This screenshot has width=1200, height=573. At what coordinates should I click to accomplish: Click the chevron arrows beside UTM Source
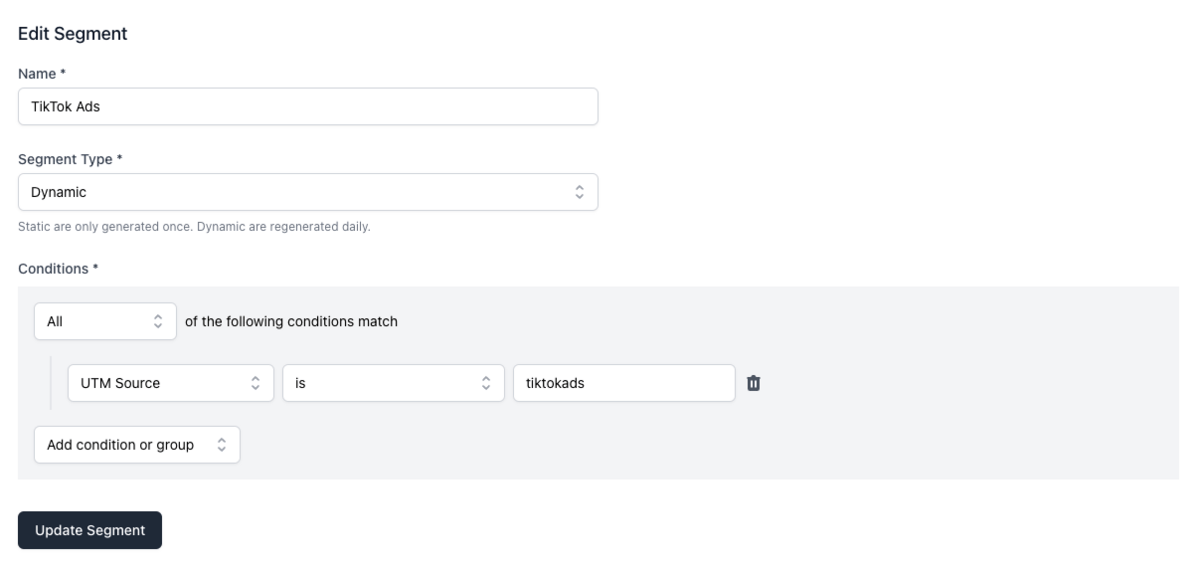(255, 382)
